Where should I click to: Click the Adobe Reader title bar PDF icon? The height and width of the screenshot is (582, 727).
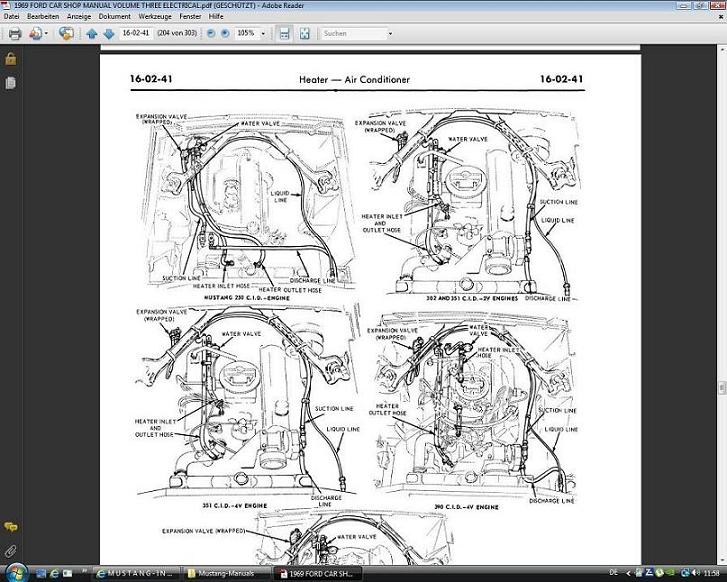coord(5,6)
